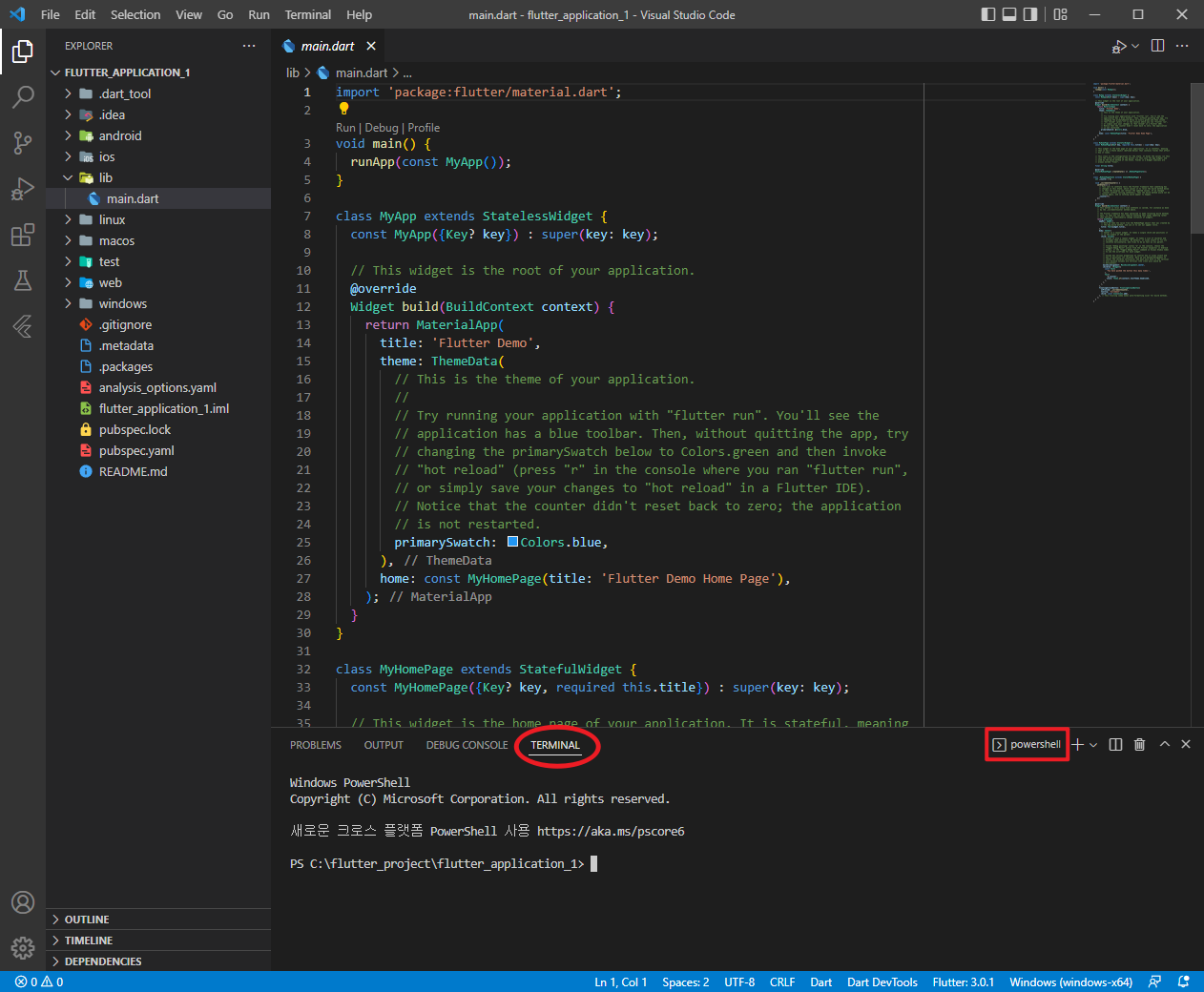
Task: Open the Manage gear icon
Action: (x=23, y=947)
